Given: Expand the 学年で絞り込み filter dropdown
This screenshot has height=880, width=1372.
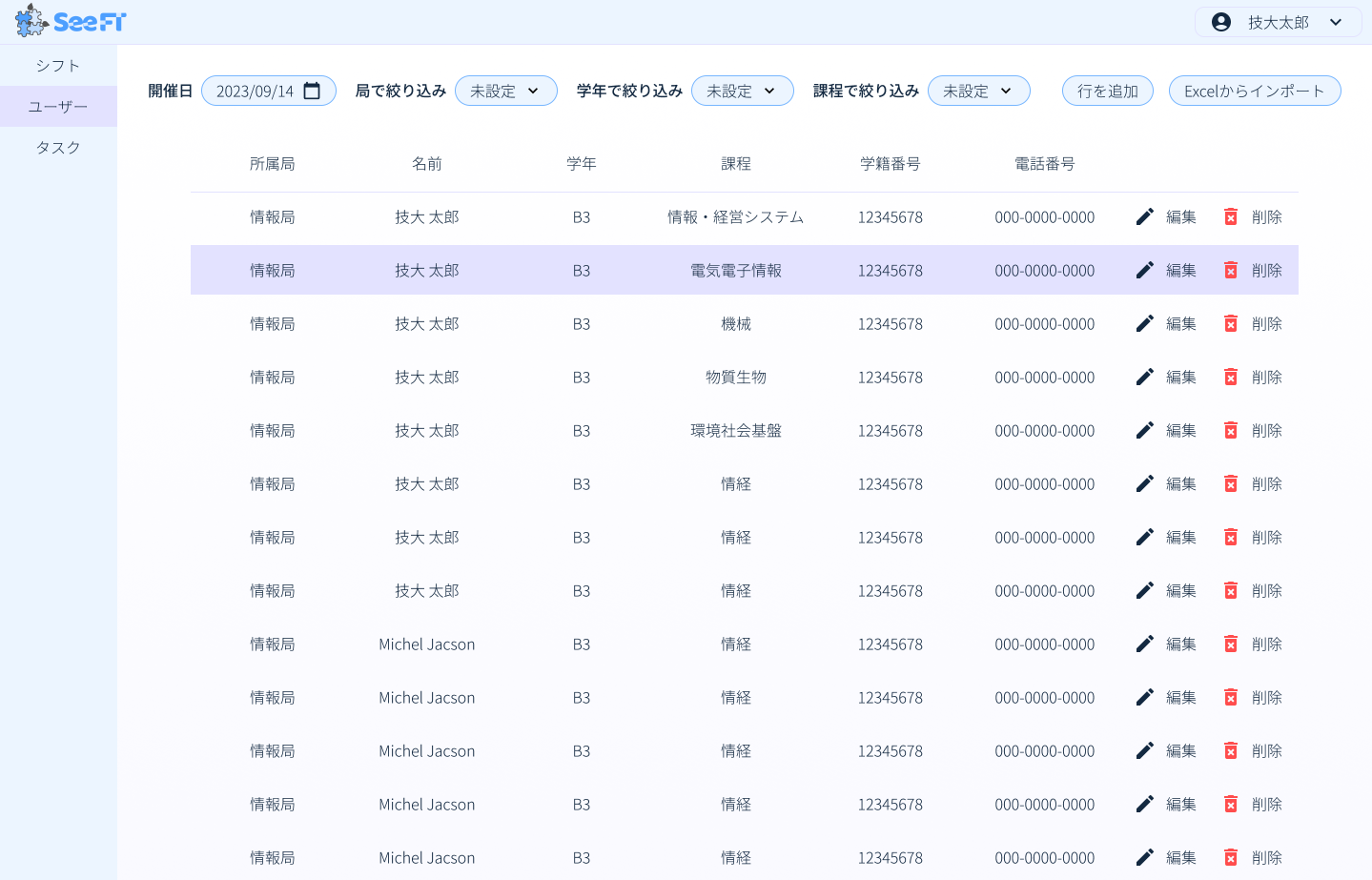Looking at the screenshot, I should 742,91.
